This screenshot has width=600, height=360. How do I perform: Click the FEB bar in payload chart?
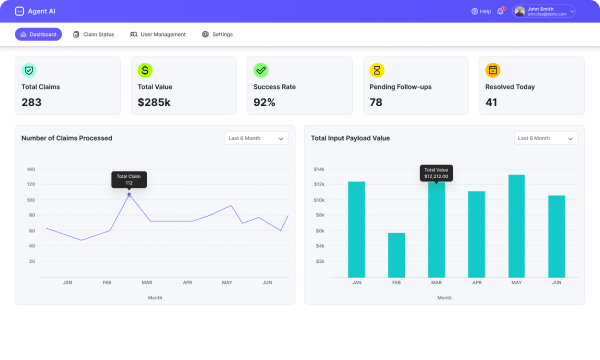(396, 255)
